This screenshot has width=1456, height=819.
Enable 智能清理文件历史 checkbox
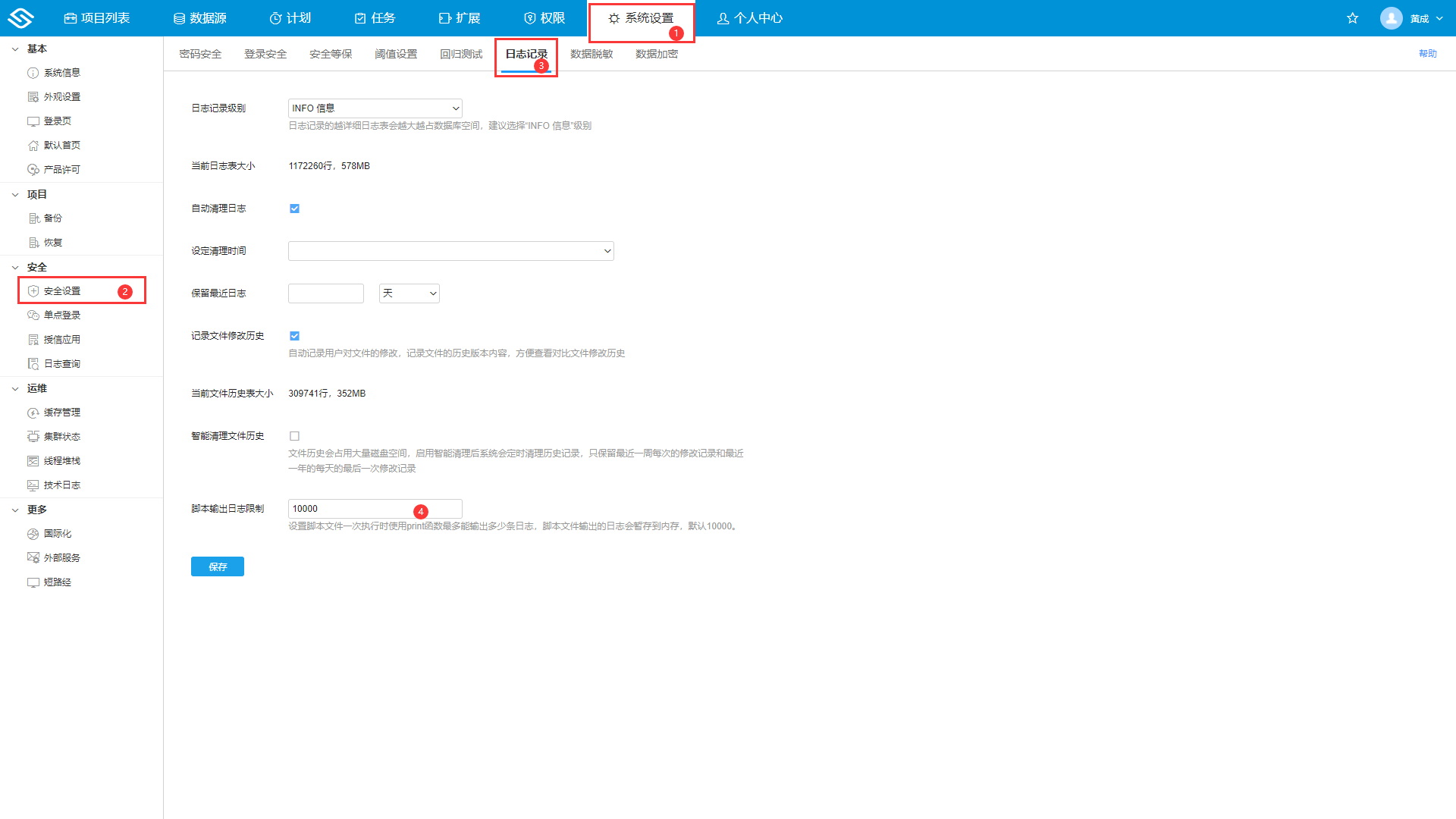[294, 436]
